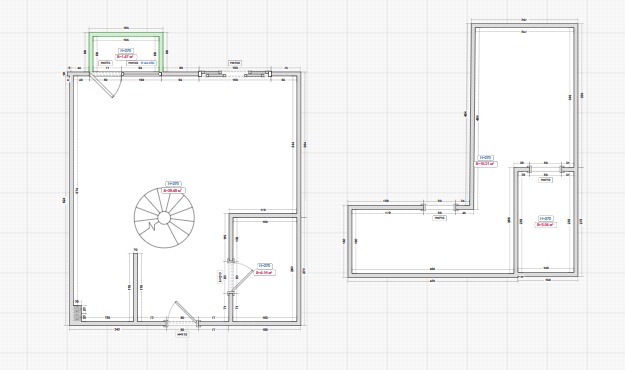Select the gray hatched column in bottom-left corner
This screenshot has height=370, width=625.
pos(77,313)
